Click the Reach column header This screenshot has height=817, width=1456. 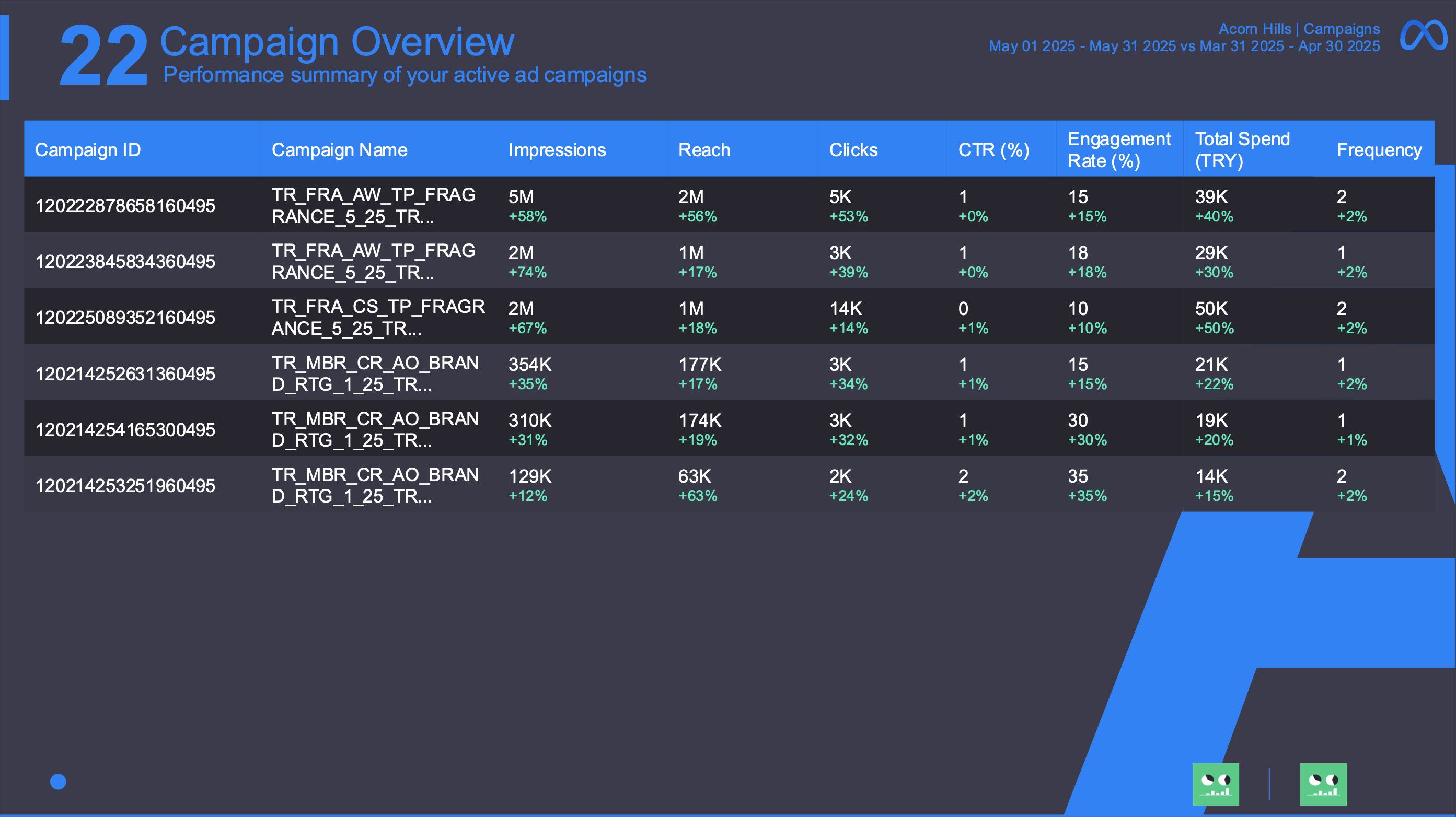[704, 150]
